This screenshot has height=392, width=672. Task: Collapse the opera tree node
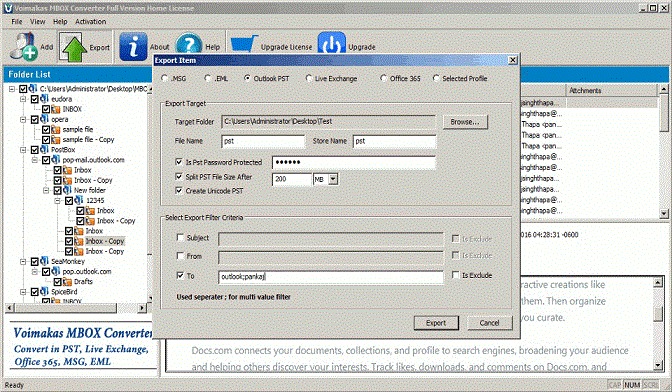pyautogui.click(x=23, y=119)
